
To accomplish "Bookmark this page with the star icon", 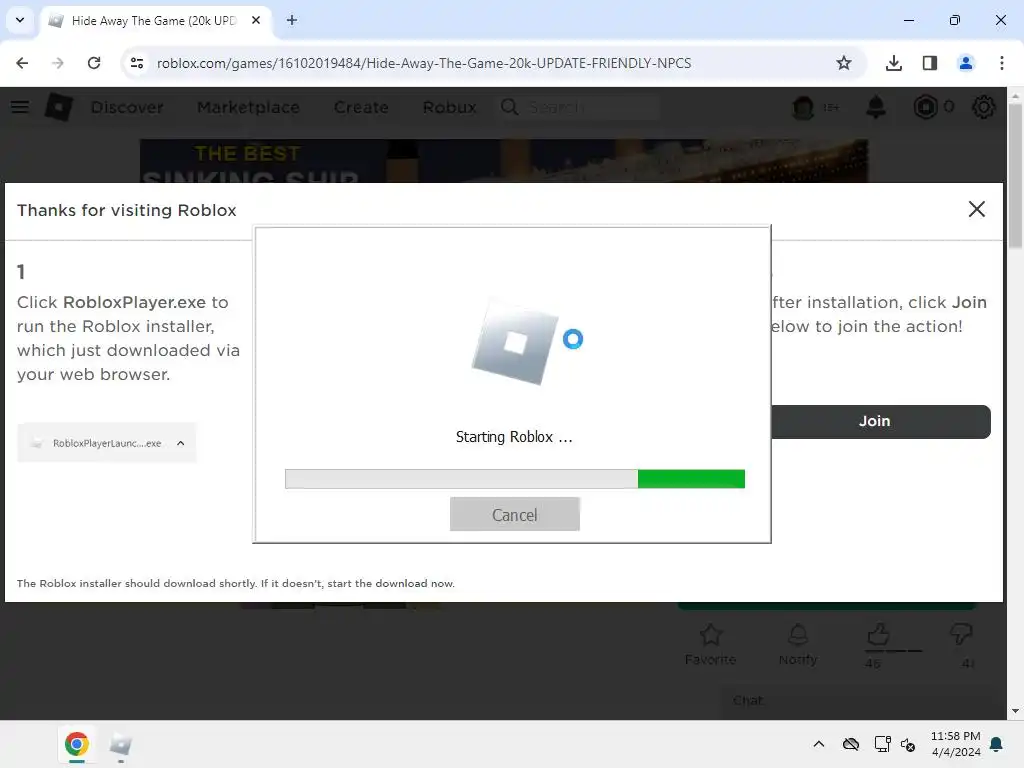I will click(x=844, y=63).
